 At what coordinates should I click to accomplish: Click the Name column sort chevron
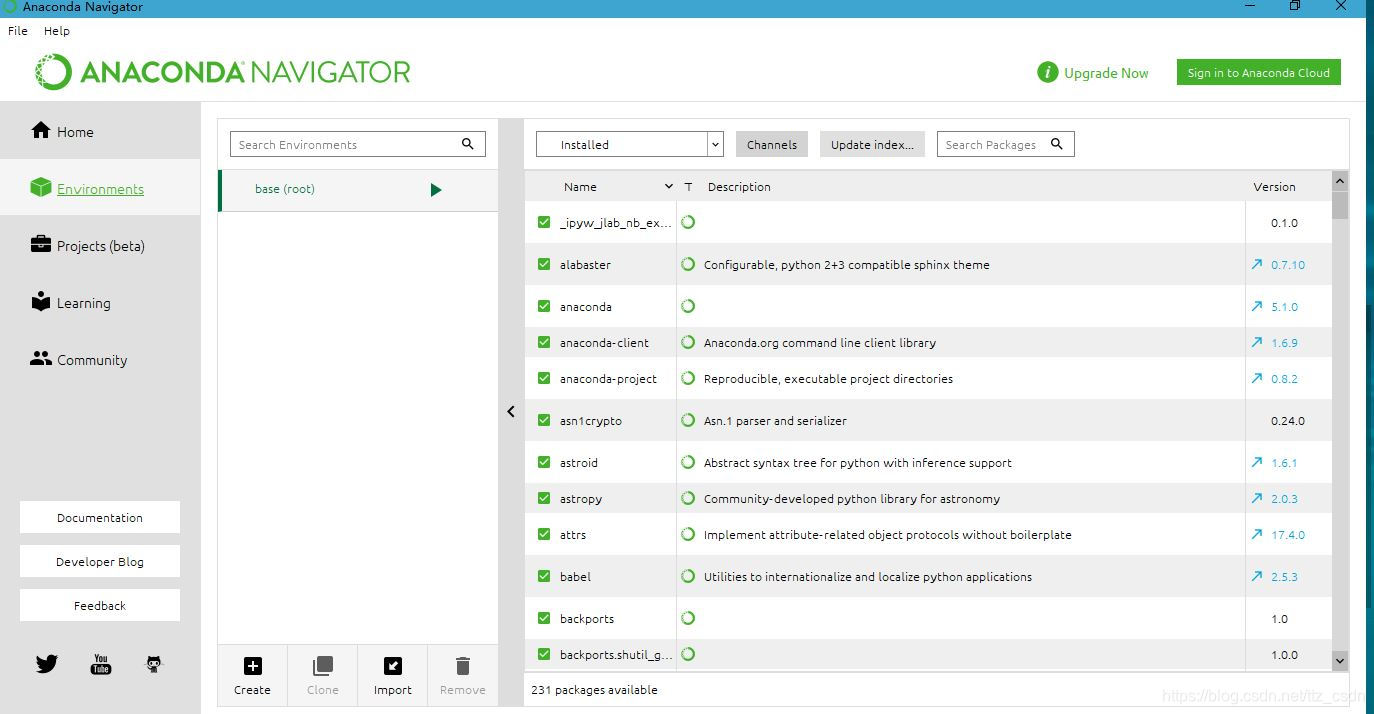point(669,187)
